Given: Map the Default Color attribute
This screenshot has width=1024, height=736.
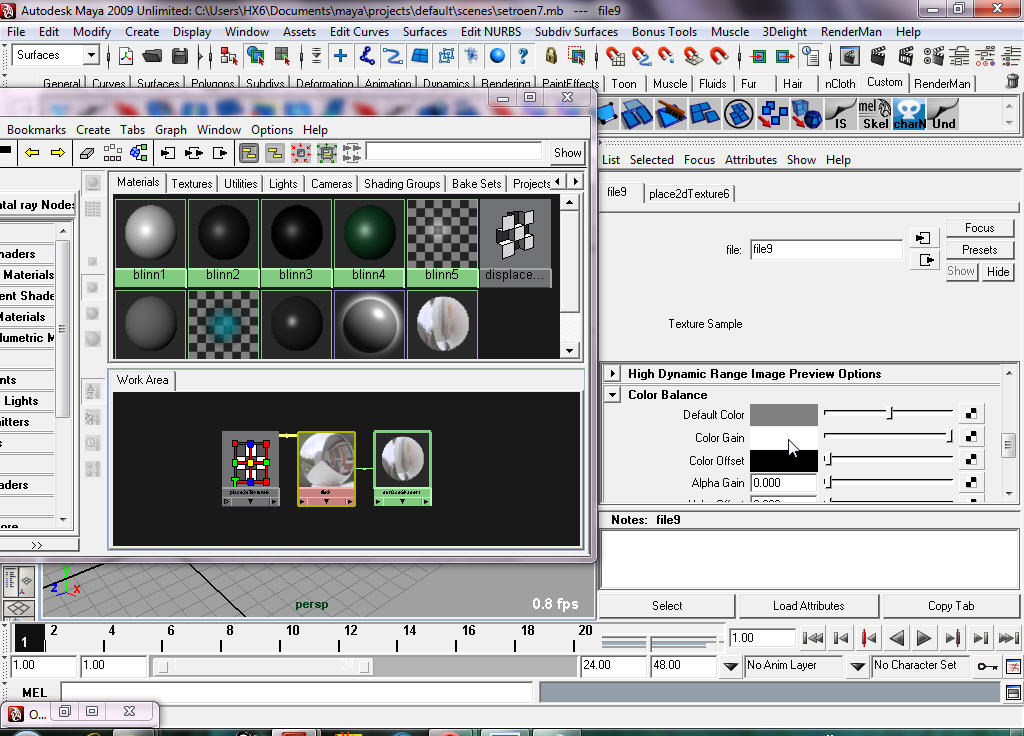Looking at the screenshot, I should click(971, 413).
